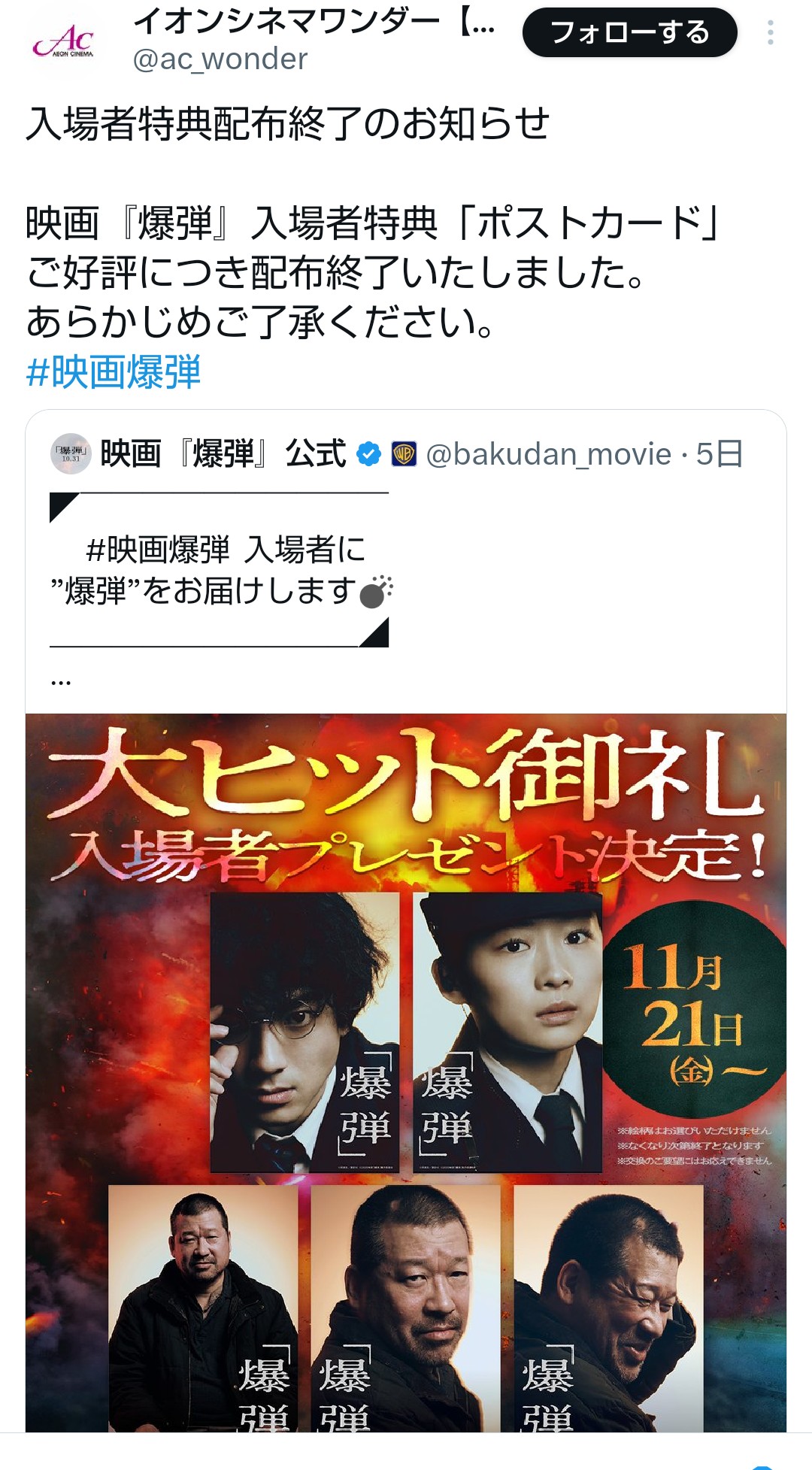812x1470 pixels.
Task: Open the @bakudan_movie handle in quoted tweet
Action: coord(549,454)
